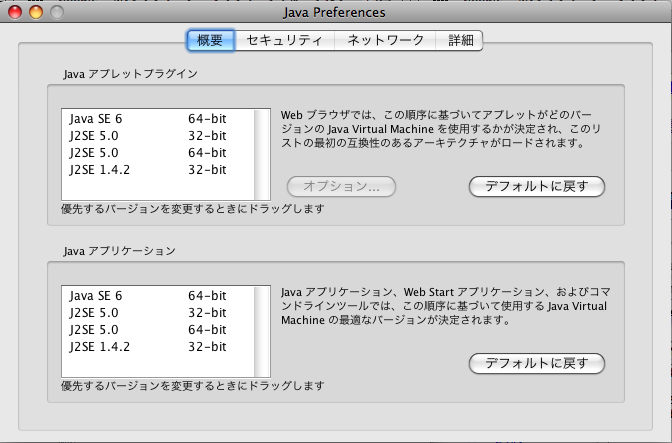Close the Java Preferences window
This screenshot has width=672, height=443.
[x=15, y=12]
